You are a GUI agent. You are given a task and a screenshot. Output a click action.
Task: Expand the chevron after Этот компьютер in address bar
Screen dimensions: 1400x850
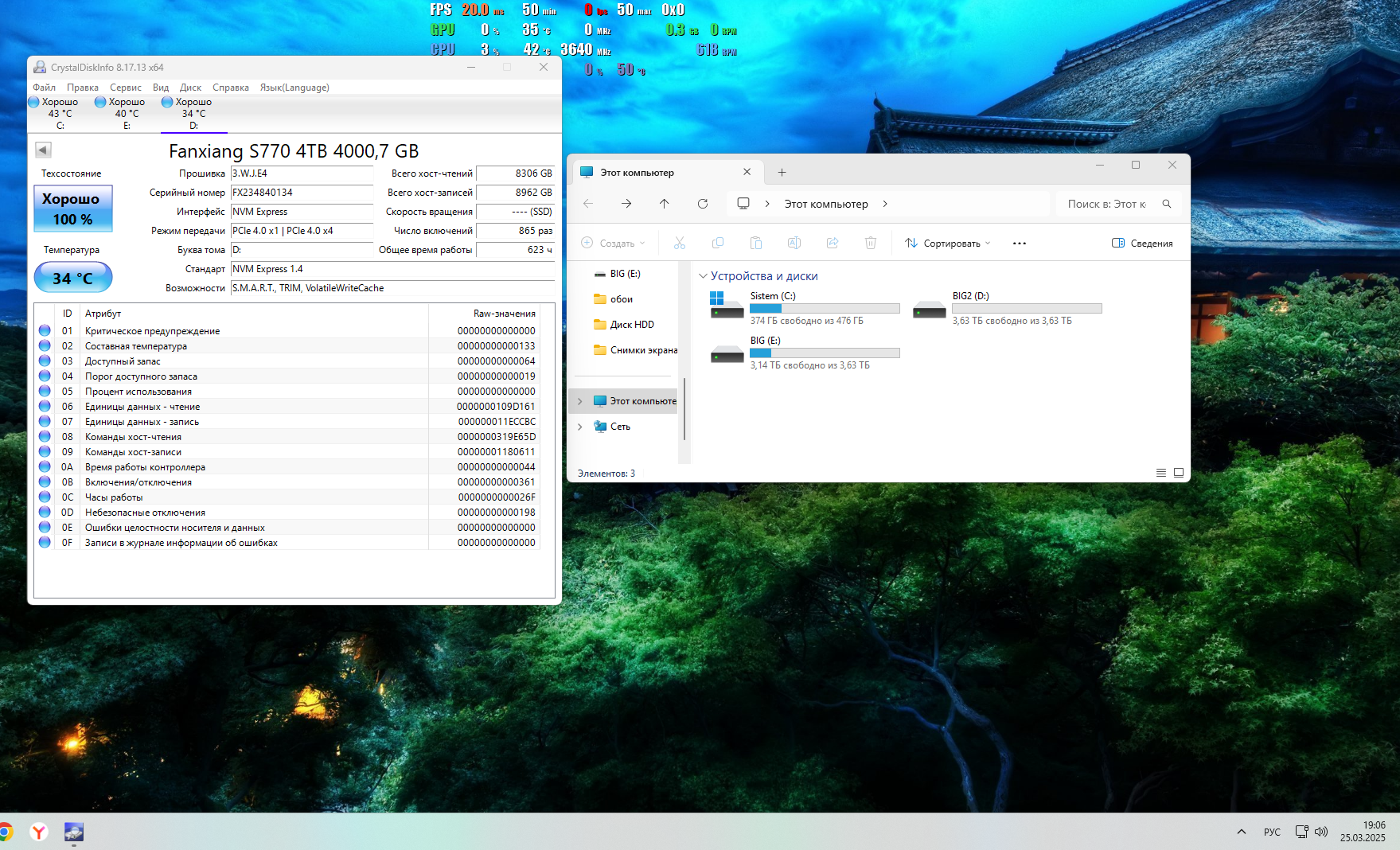(885, 204)
